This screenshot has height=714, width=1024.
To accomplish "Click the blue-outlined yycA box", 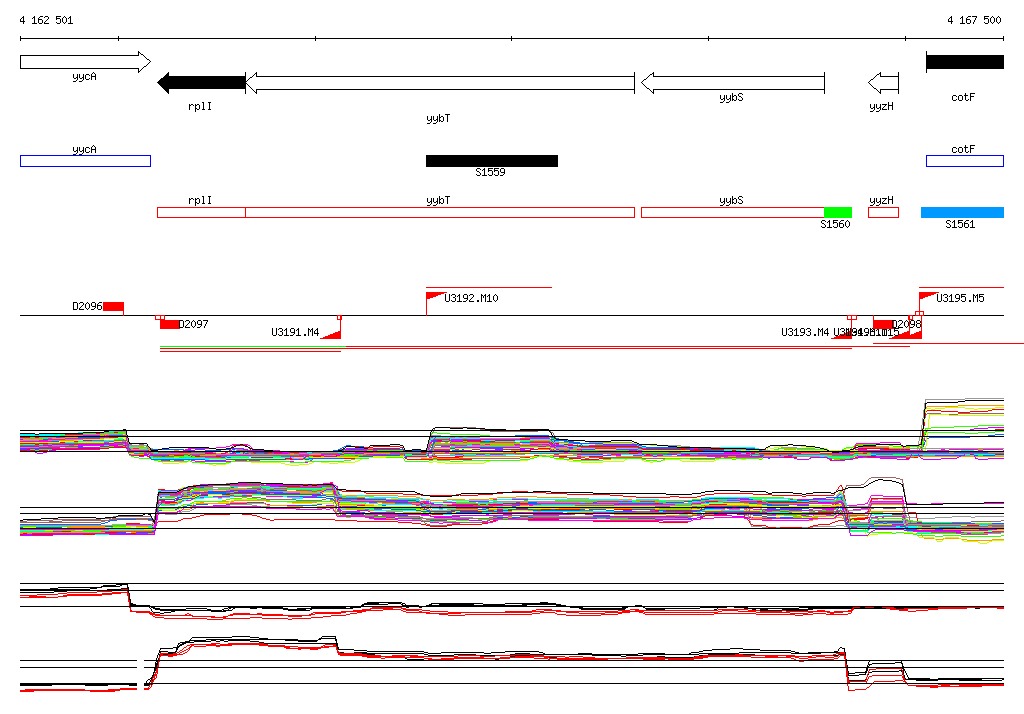I will 86,161.
